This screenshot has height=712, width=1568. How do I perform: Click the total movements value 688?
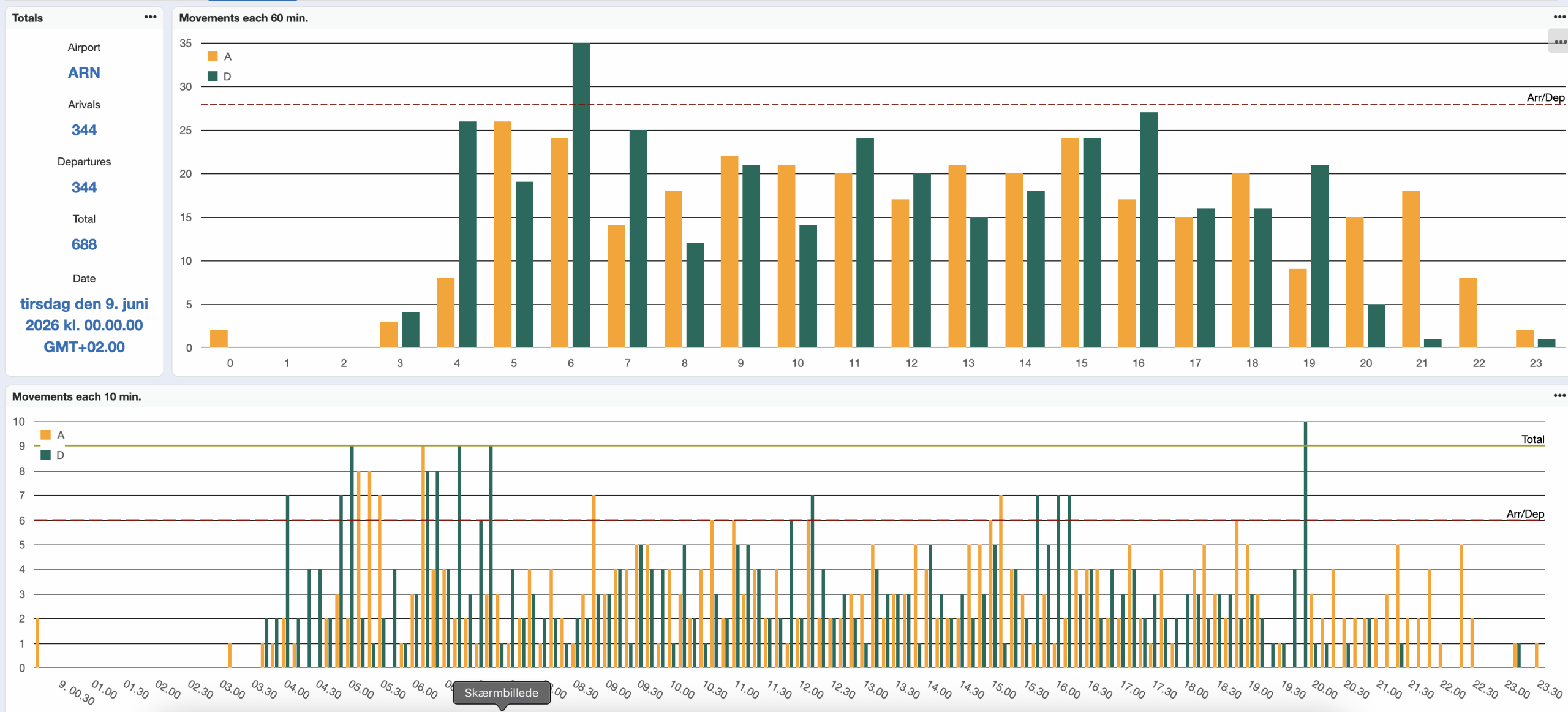point(84,244)
